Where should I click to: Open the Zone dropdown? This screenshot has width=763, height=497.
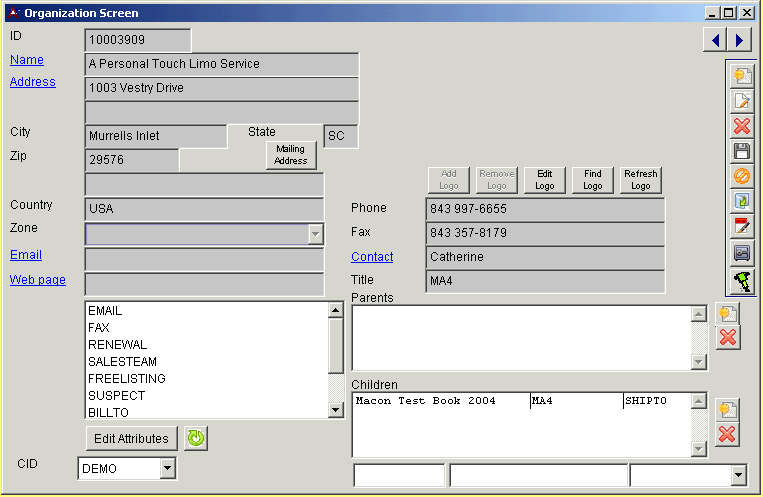(315, 233)
